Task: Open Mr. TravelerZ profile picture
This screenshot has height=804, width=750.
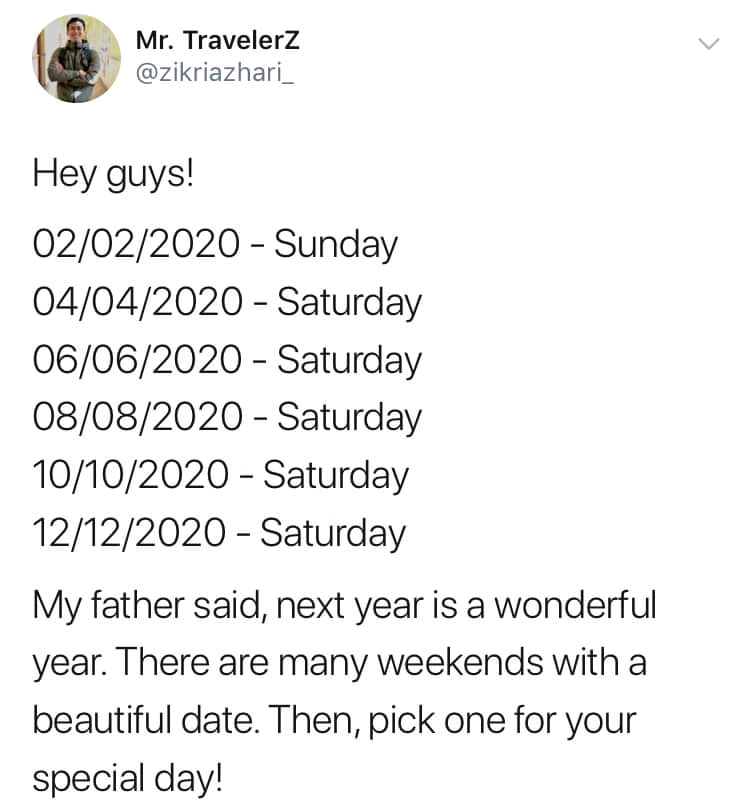Action: [77, 58]
